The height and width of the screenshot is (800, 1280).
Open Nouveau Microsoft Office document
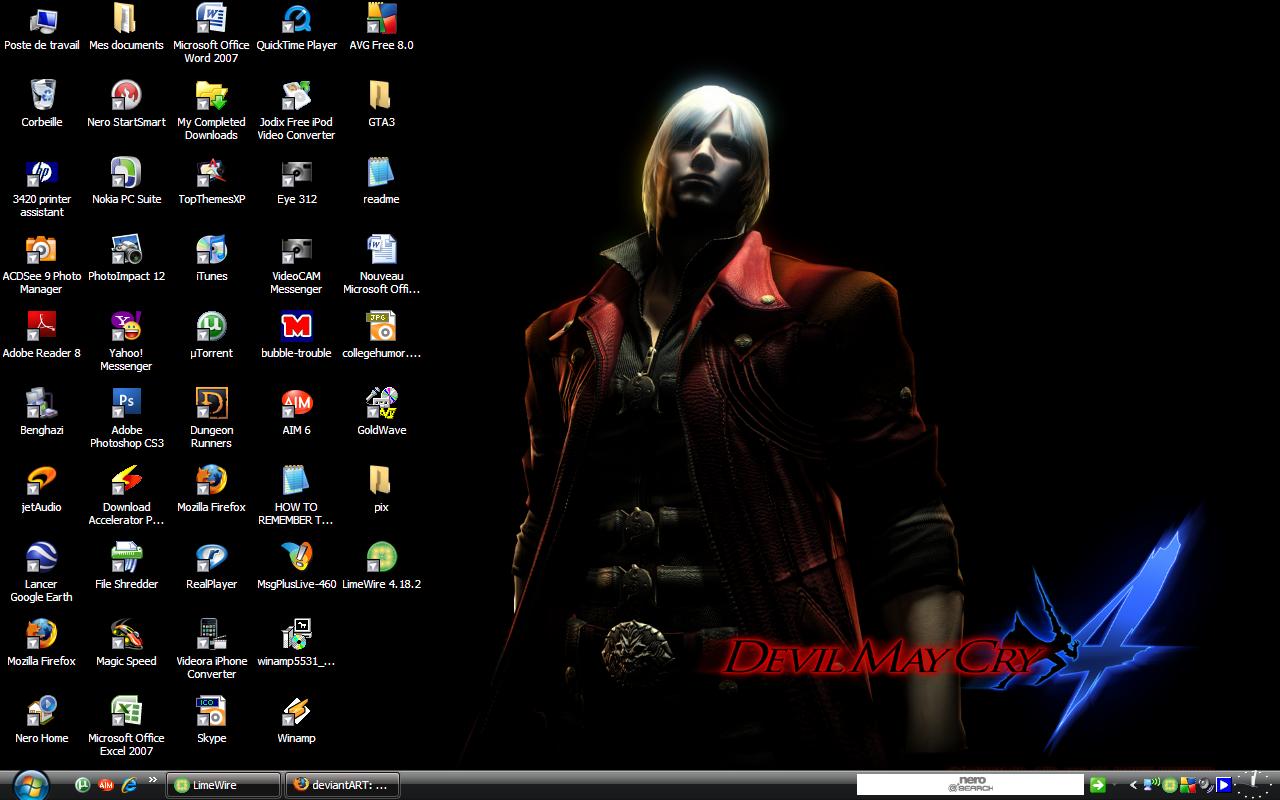point(381,265)
